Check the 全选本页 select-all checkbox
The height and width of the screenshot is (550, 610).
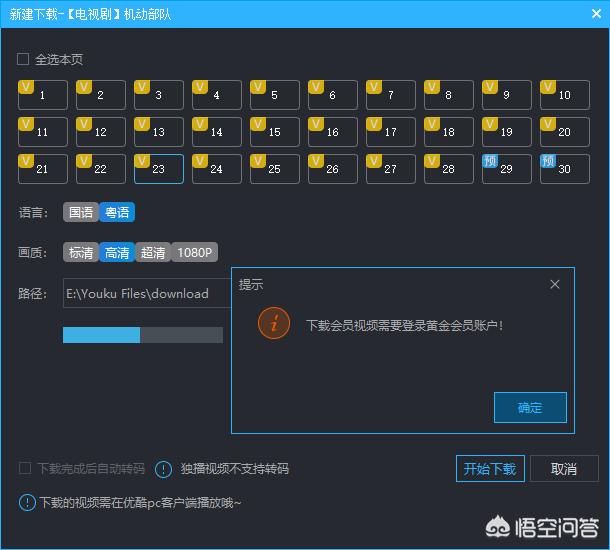click(23, 60)
